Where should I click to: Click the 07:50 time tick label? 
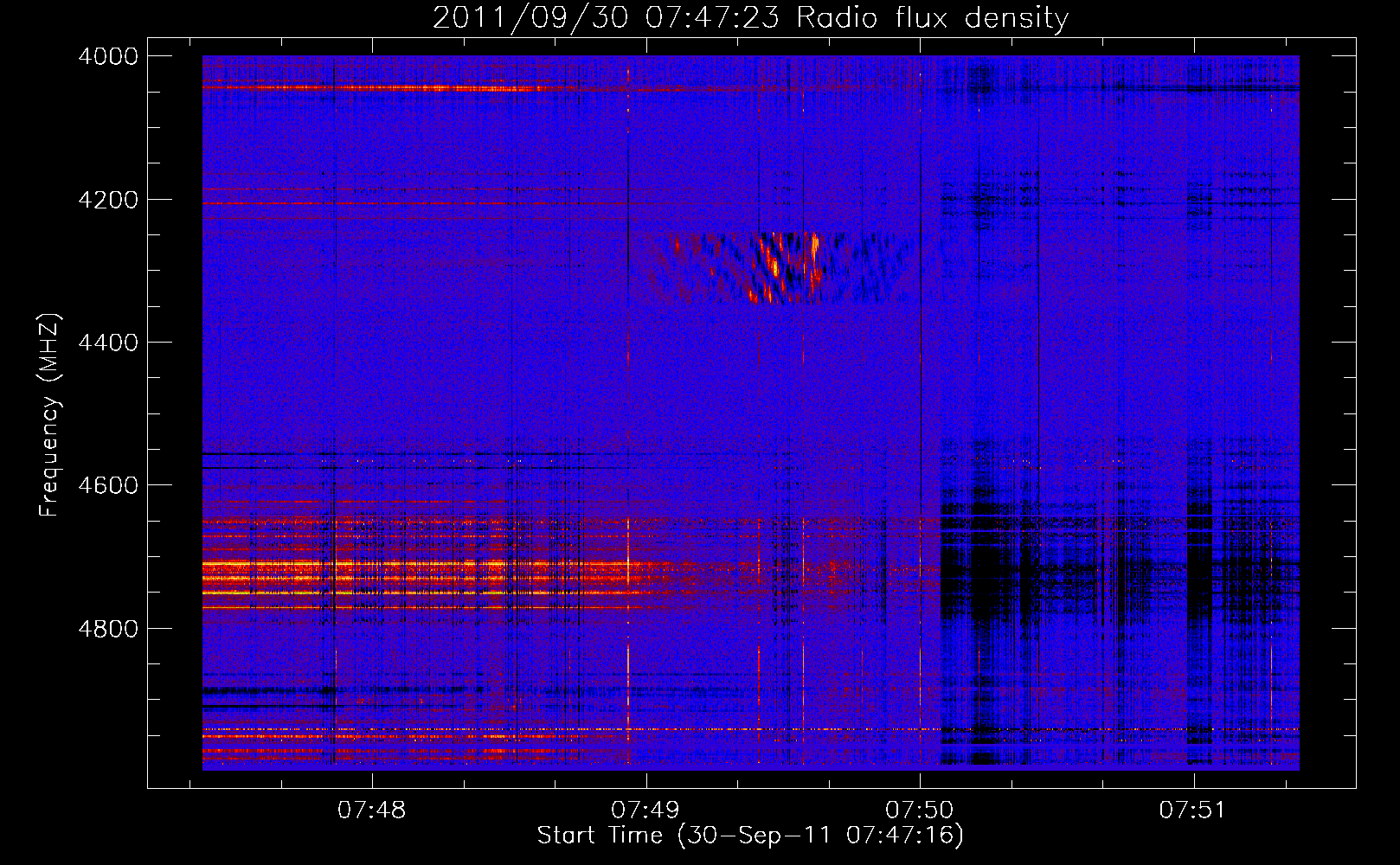click(920, 810)
